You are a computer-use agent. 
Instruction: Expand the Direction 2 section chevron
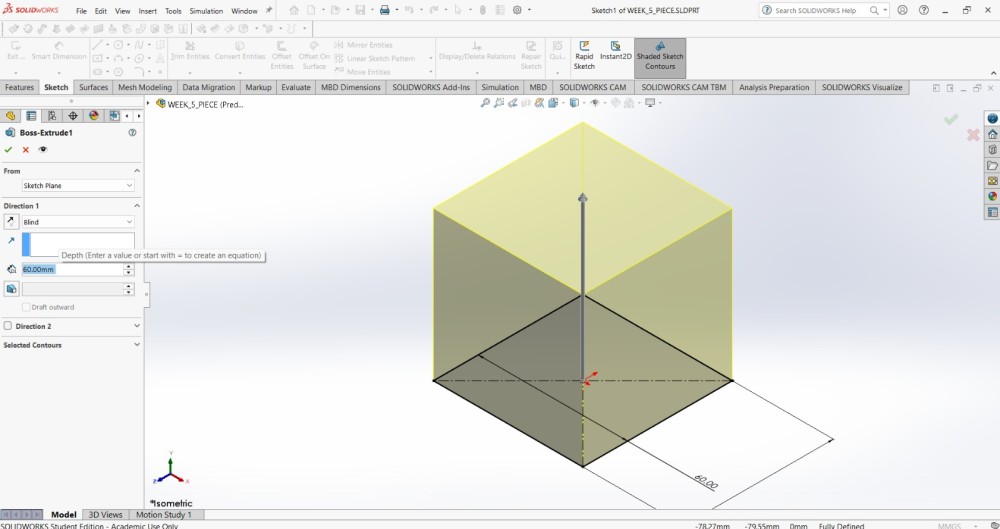click(x=137, y=326)
